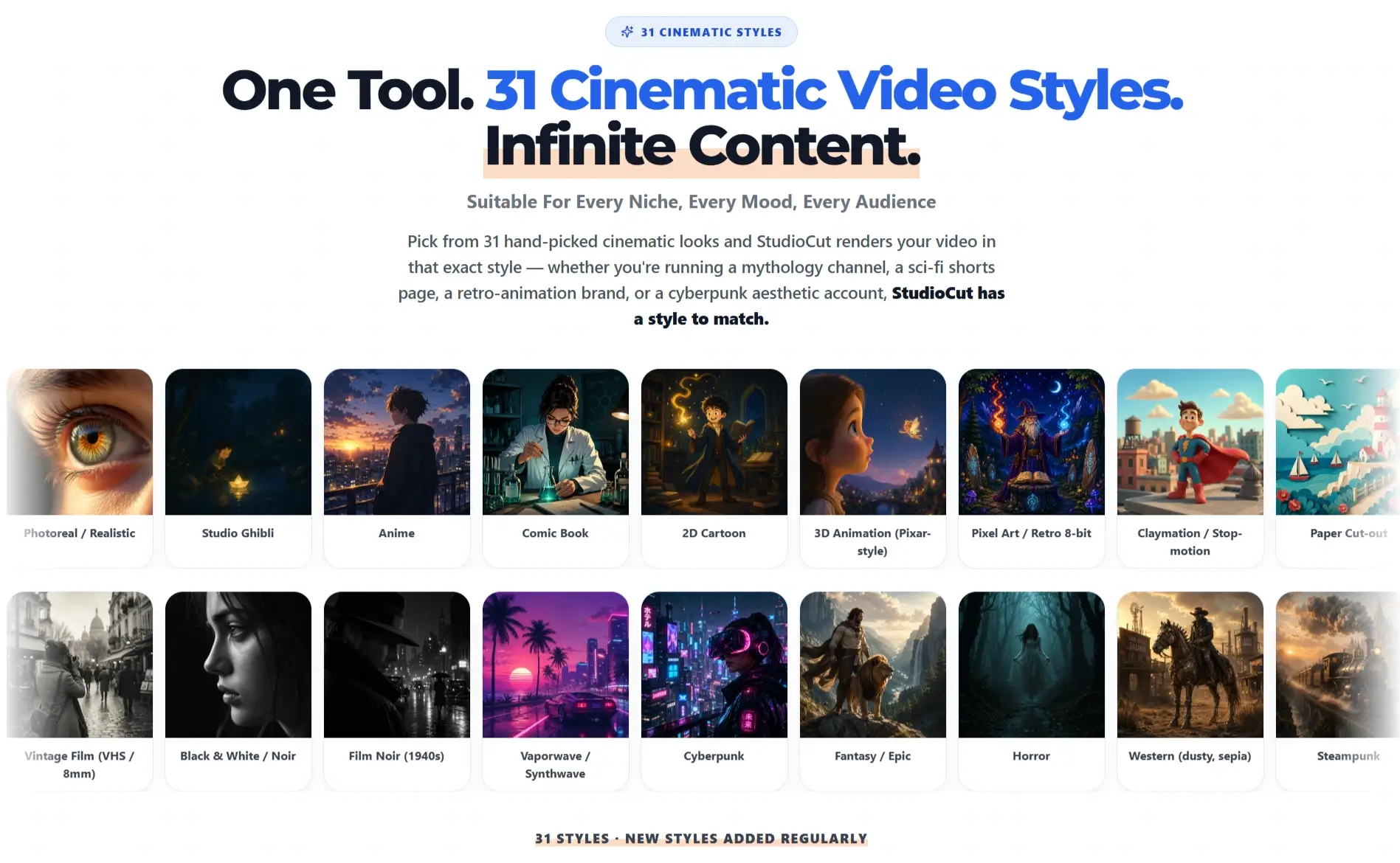Click the "2D Cartoon" label
The image size is (1400, 863).
[714, 533]
